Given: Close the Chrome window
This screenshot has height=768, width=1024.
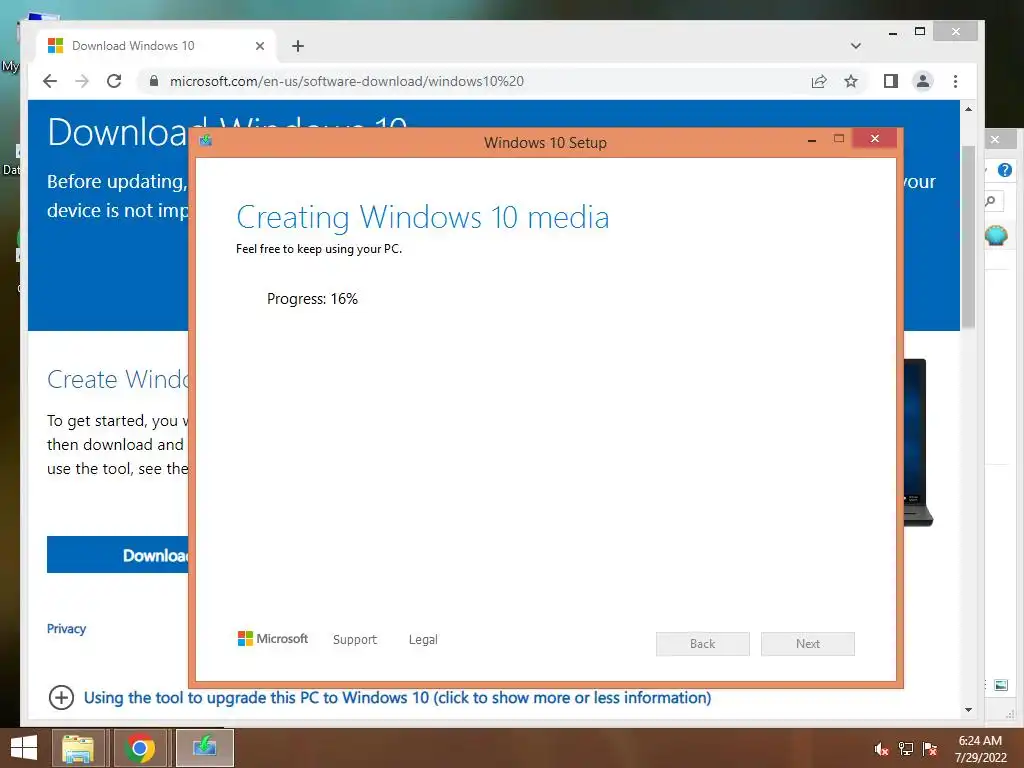Looking at the screenshot, I should (955, 31).
